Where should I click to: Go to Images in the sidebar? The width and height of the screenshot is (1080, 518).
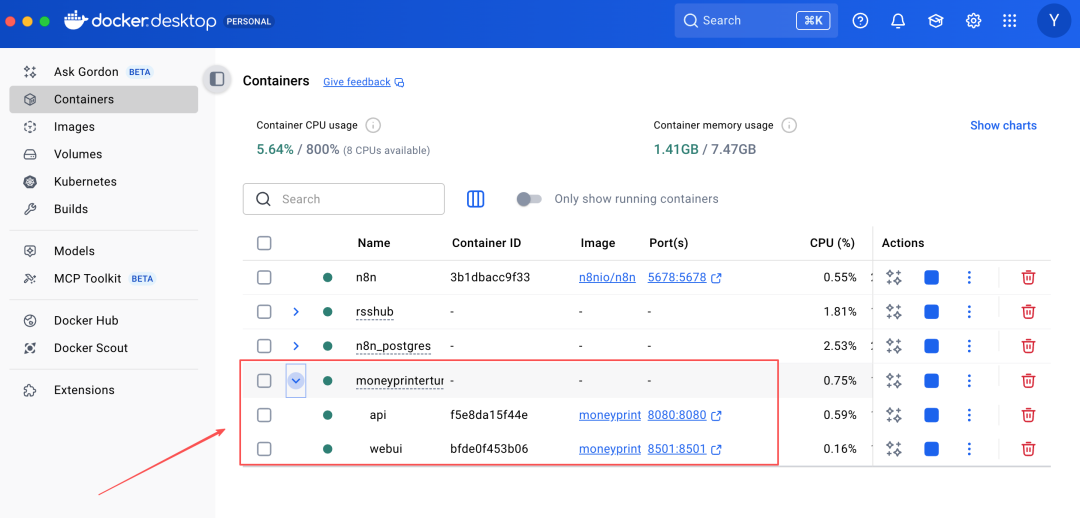pyautogui.click(x=74, y=127)
